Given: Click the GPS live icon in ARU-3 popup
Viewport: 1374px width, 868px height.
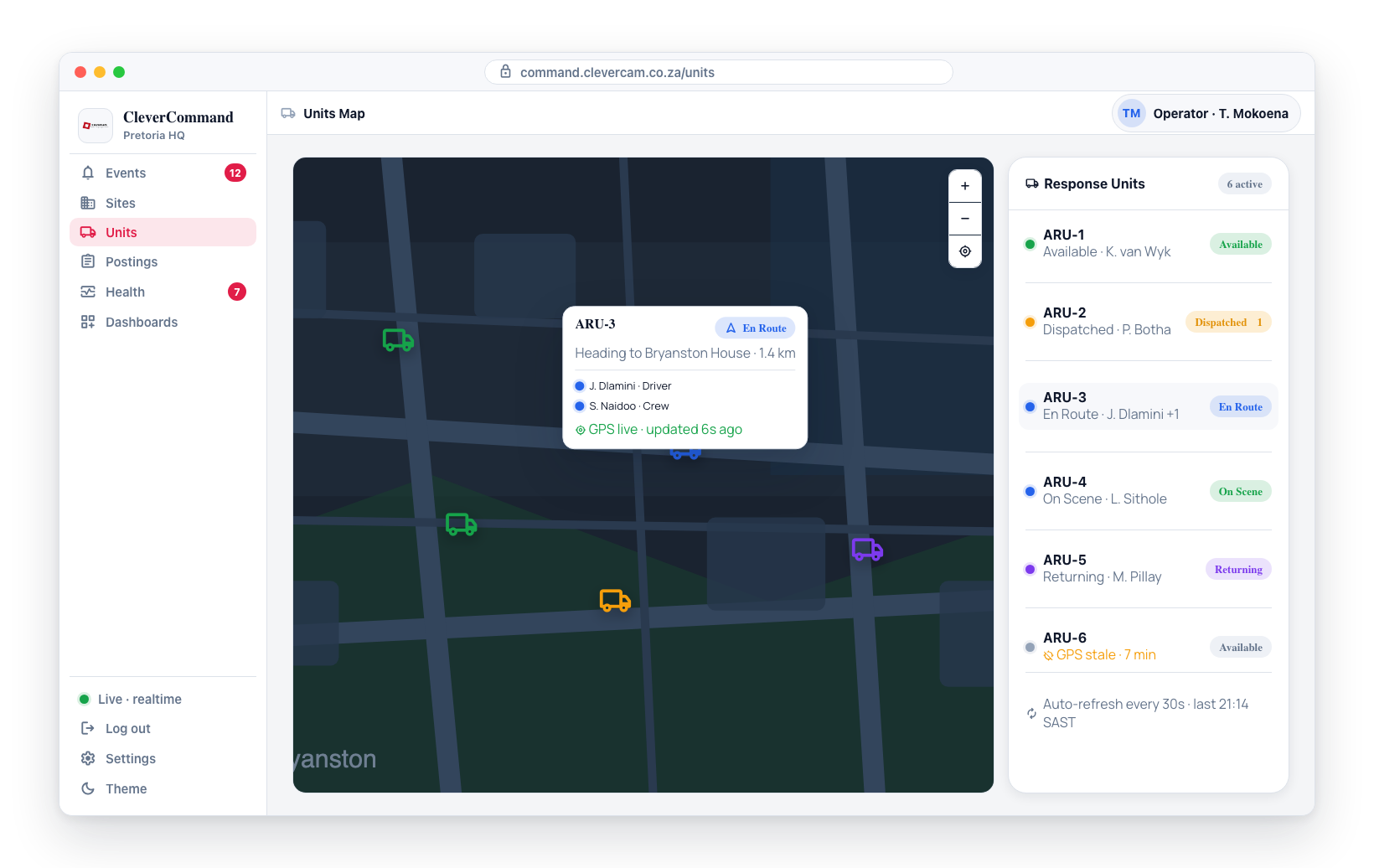Looking at the screenshot, I should (x=581, y=430).
